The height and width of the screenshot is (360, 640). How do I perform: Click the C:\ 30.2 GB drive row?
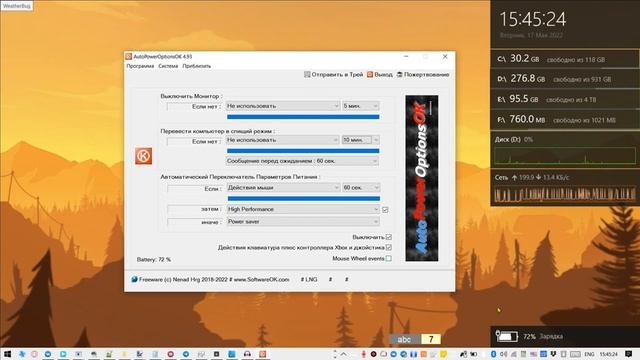(x=565, y=59)
